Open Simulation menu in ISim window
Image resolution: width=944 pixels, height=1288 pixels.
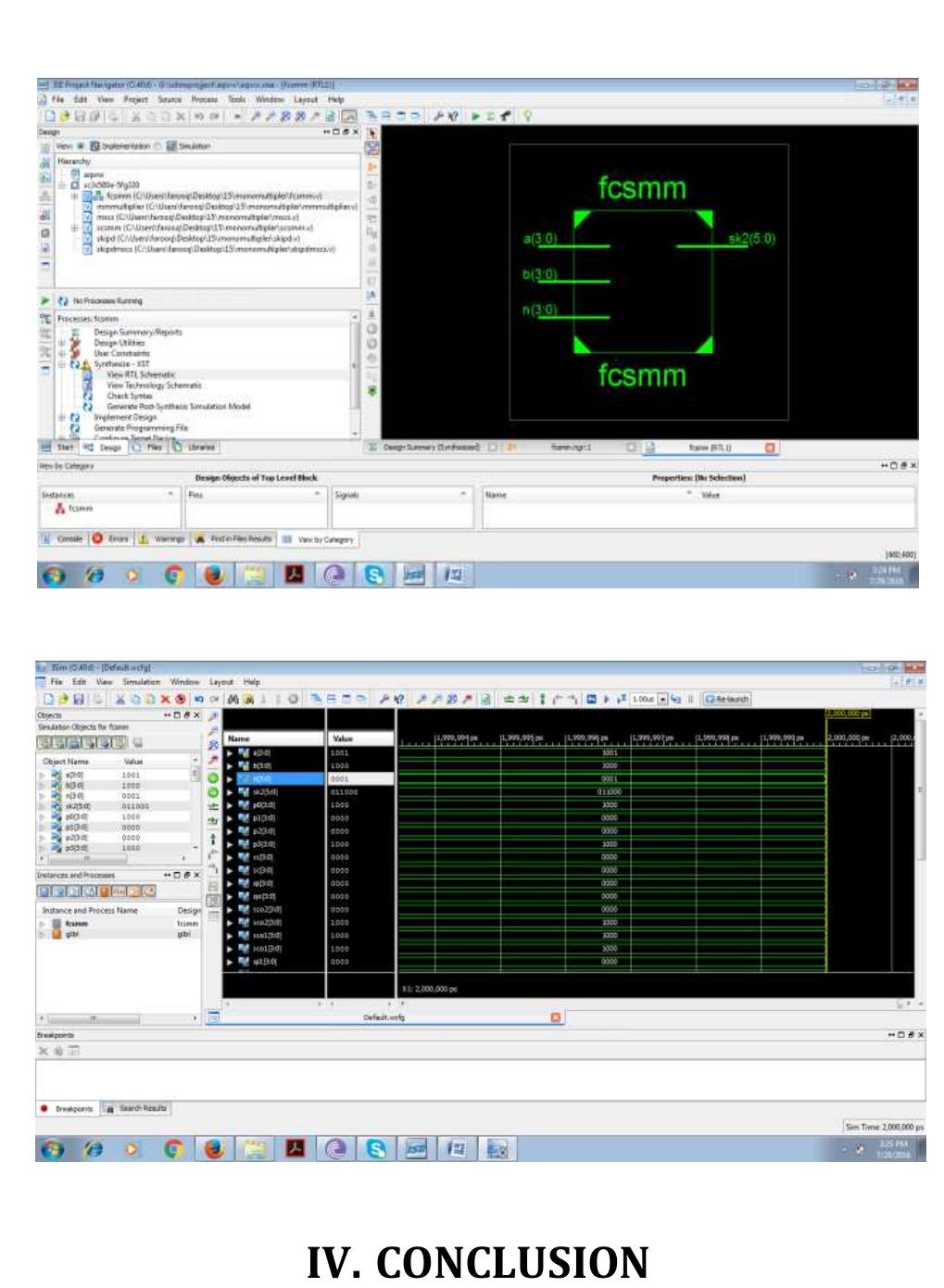[x=142, y=681]
